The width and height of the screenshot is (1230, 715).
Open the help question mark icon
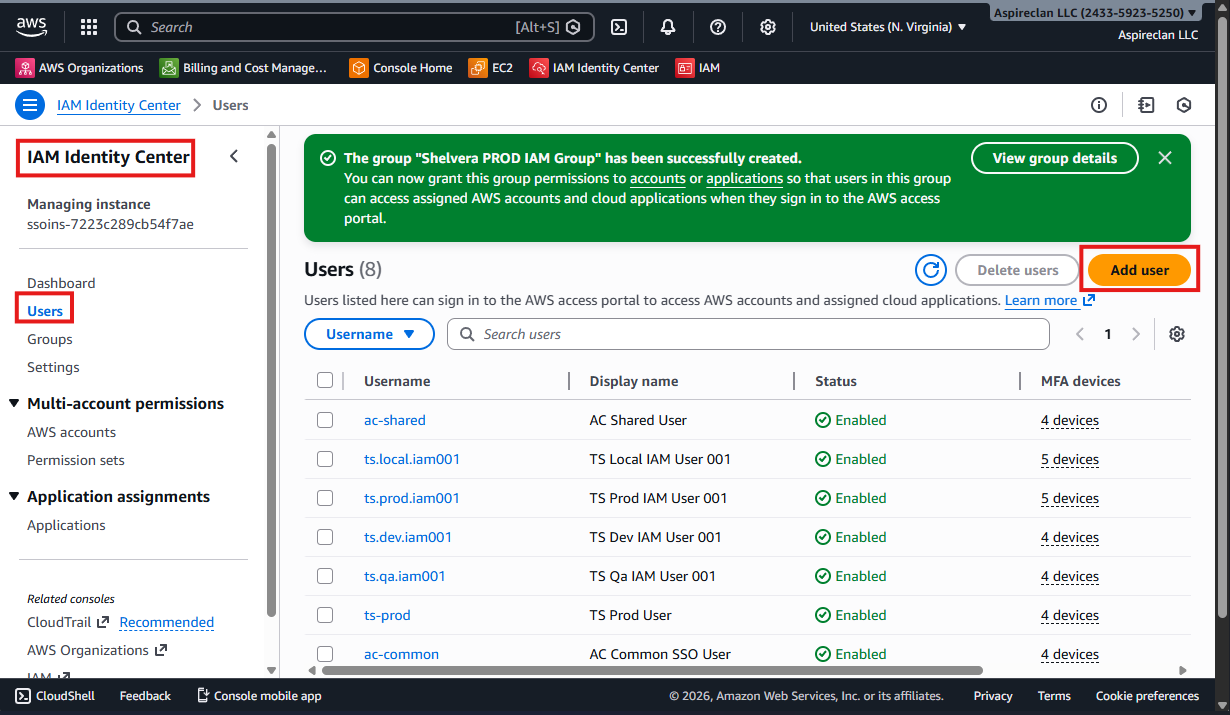point(718,27)
